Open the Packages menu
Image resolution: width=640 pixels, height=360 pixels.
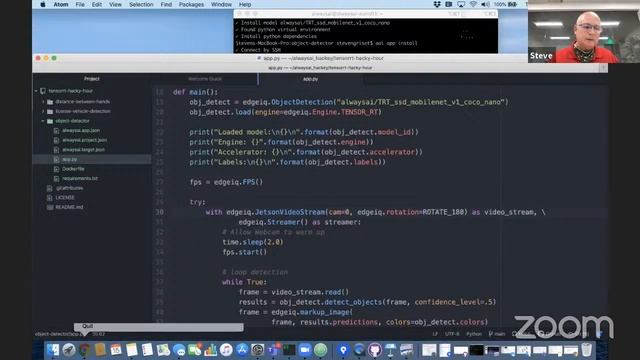tap(191, 4)
